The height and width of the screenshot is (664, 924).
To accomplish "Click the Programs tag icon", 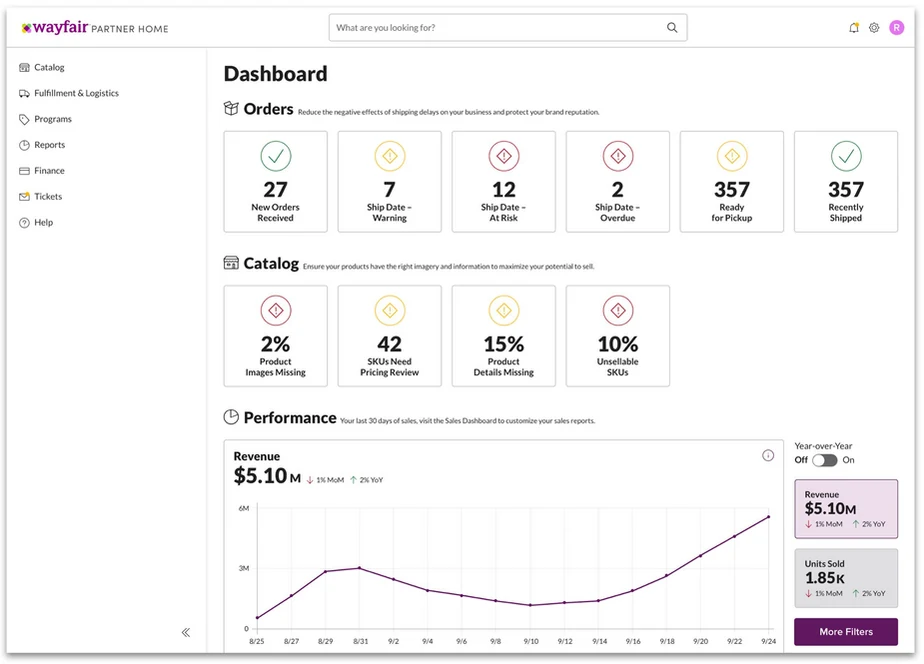I will click(24, 120).
